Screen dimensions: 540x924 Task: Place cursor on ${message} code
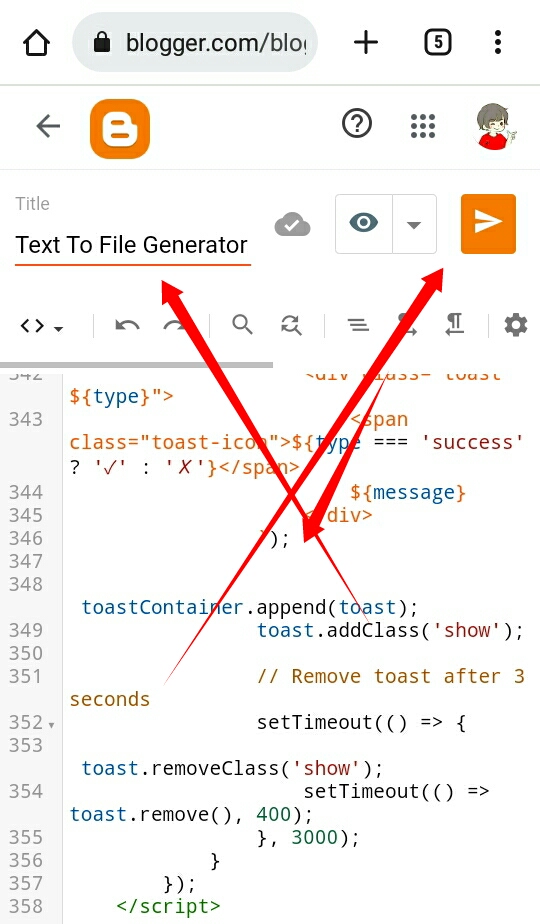pos(408,492)
